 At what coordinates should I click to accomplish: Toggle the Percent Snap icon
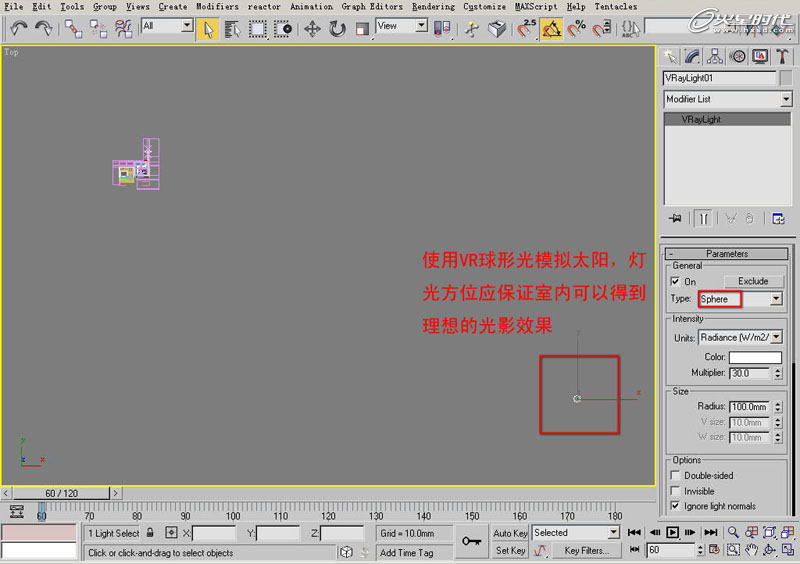tap(577, 29)
